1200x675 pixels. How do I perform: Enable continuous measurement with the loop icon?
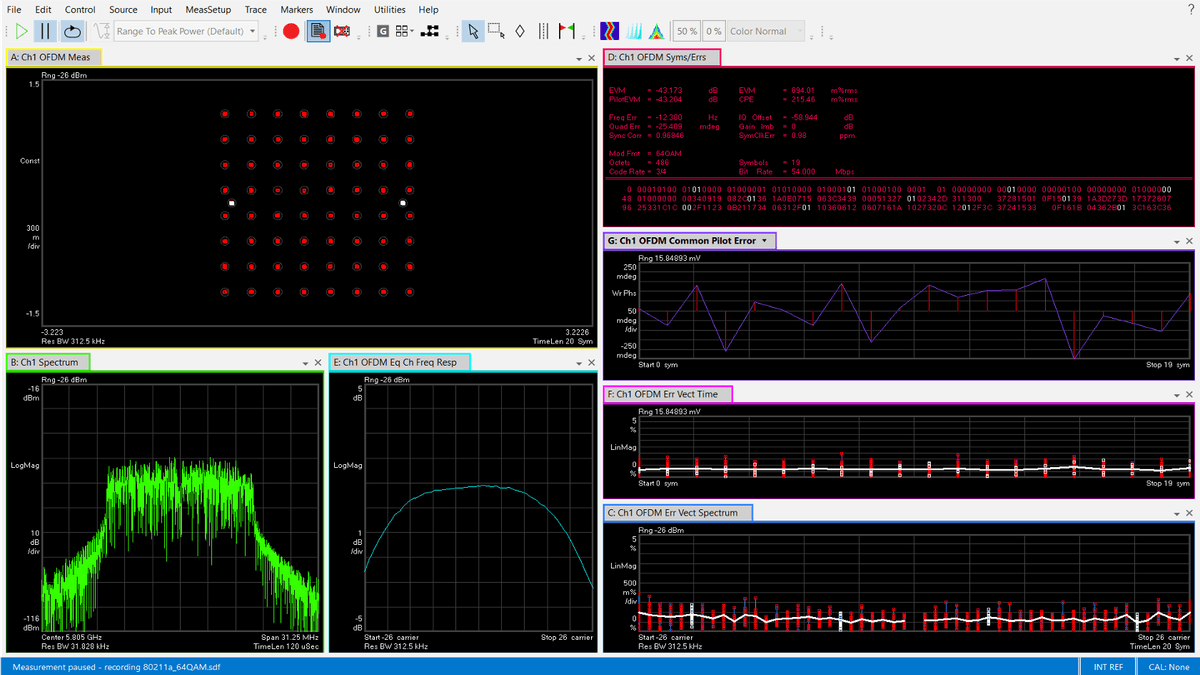(70, 31)
